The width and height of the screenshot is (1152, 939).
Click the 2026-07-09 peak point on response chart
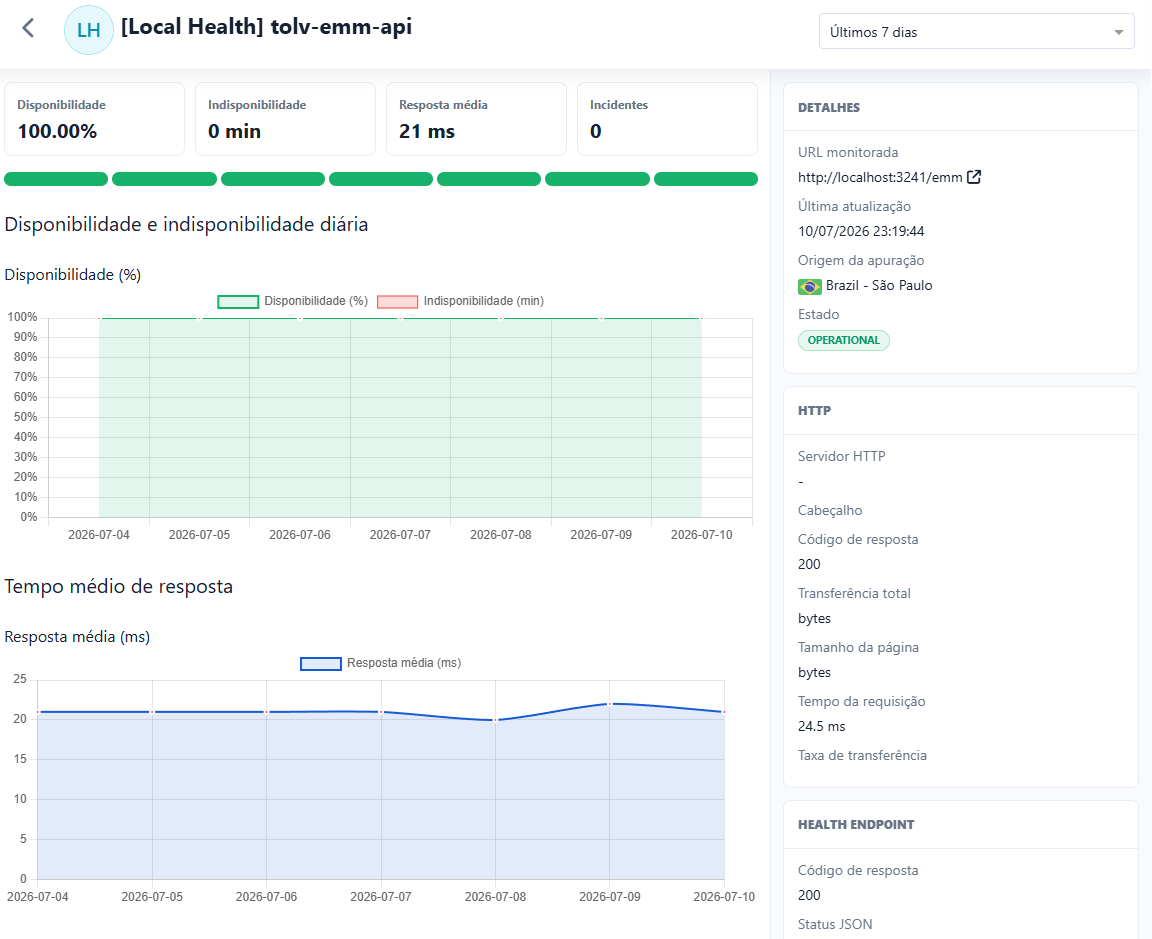pos(610,704)
